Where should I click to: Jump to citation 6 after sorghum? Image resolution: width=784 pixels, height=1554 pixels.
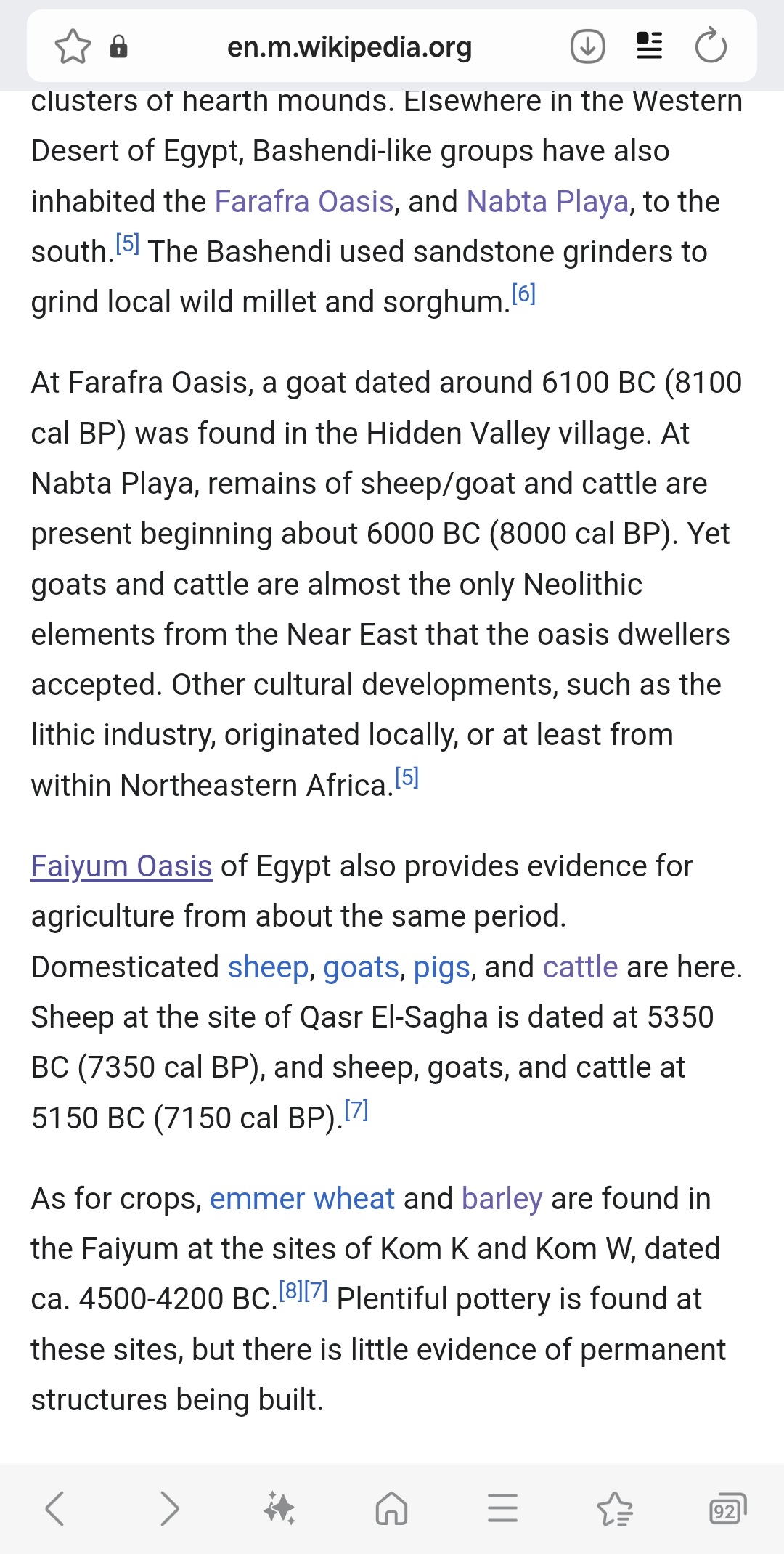tap(523, 295)
